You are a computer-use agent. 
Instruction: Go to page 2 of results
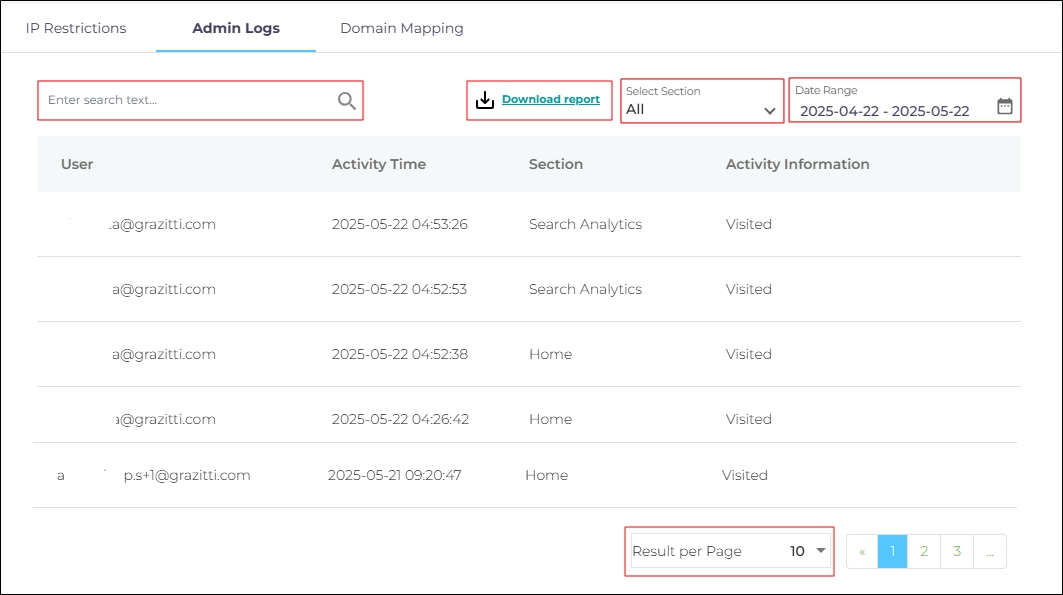pyautogui.click(x=924, y=551)
